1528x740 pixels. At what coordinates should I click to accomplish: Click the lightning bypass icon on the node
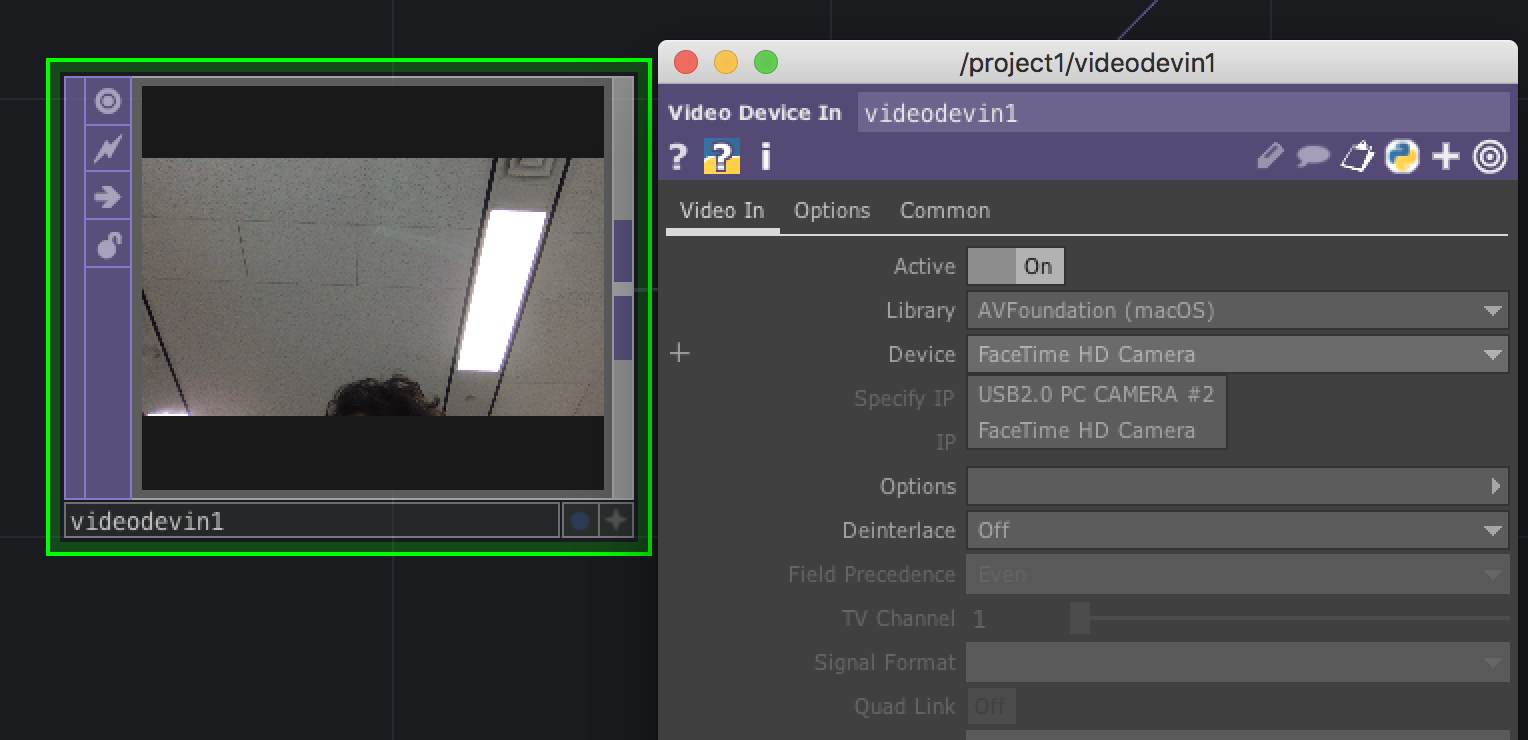(108, 148)
